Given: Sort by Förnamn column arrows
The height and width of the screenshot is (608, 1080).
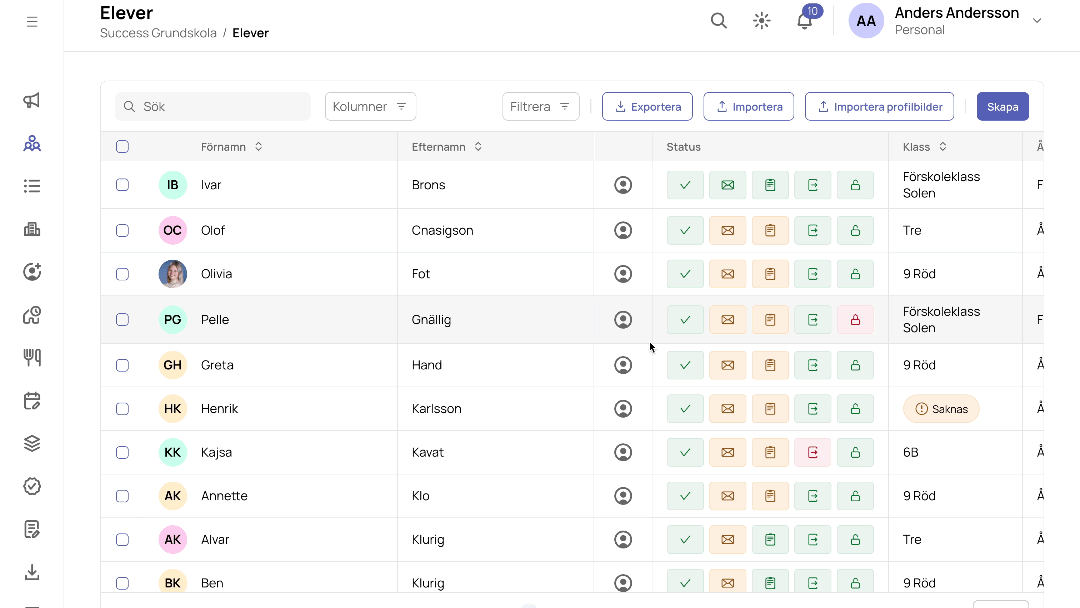Looking at the screenshot, I should [258, 147].
